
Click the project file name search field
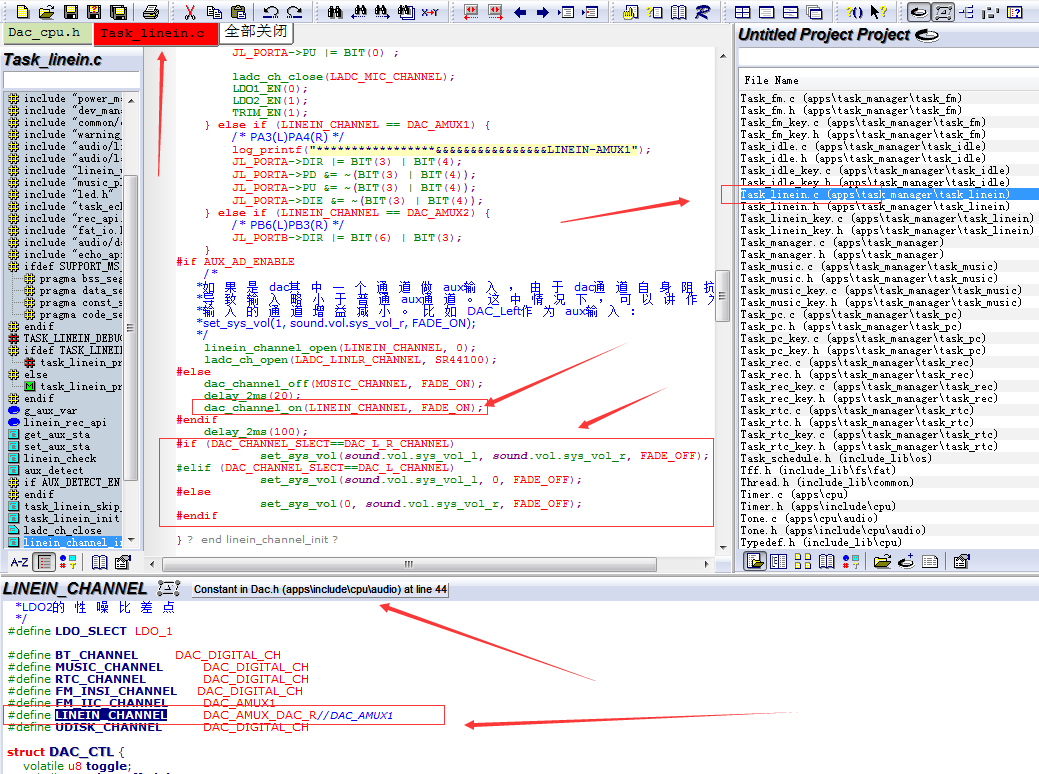888,58
